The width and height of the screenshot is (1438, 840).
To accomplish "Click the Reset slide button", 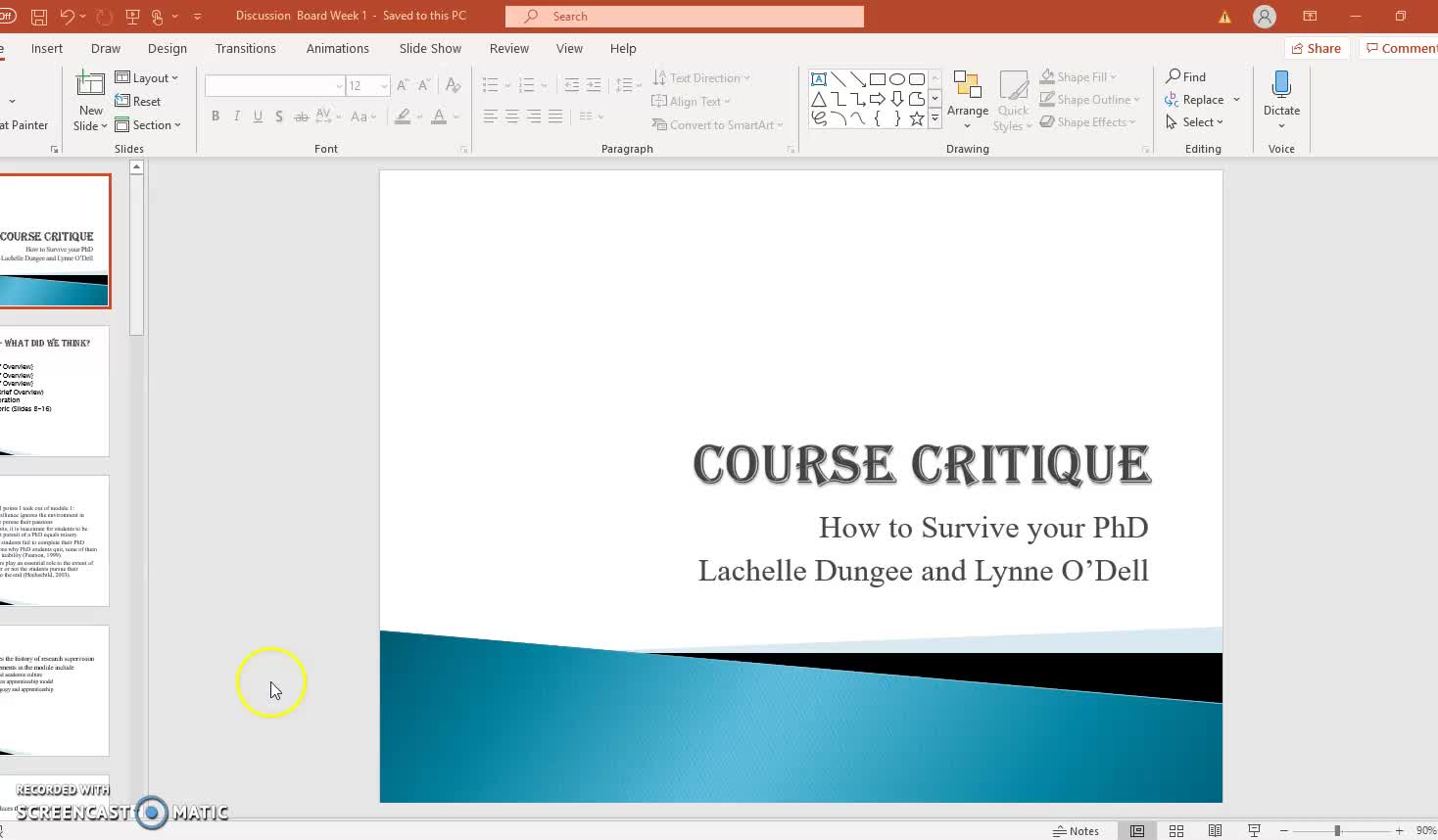I will tap(138, 102).
